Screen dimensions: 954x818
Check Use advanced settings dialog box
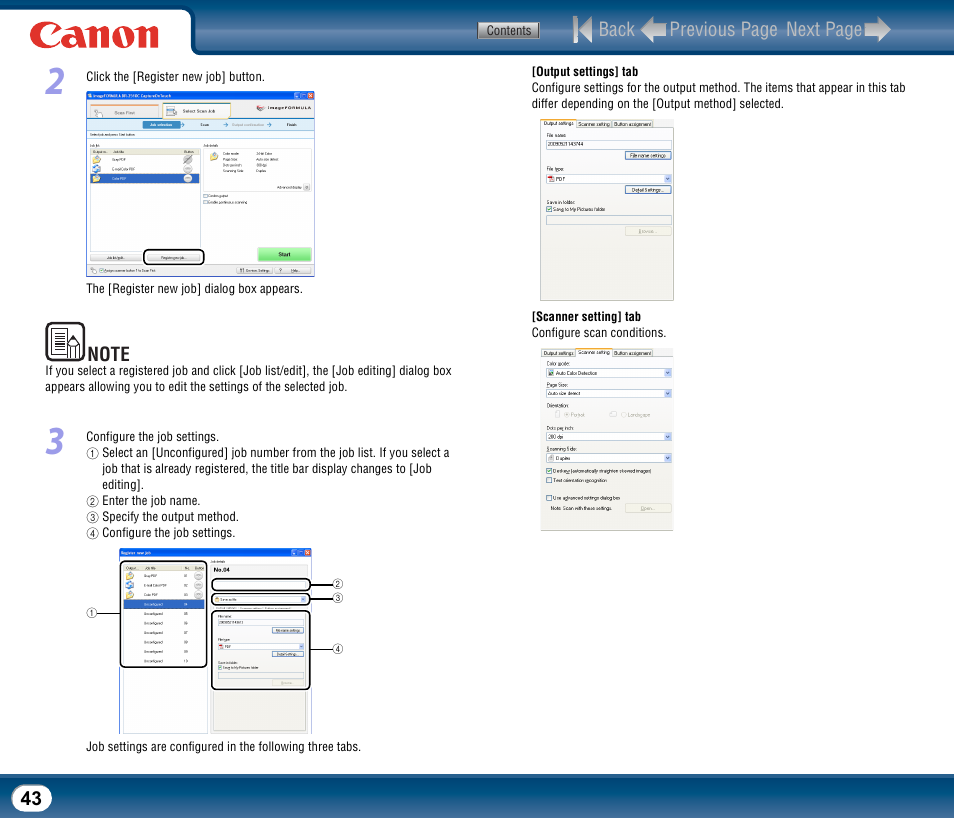click(549, 498)
